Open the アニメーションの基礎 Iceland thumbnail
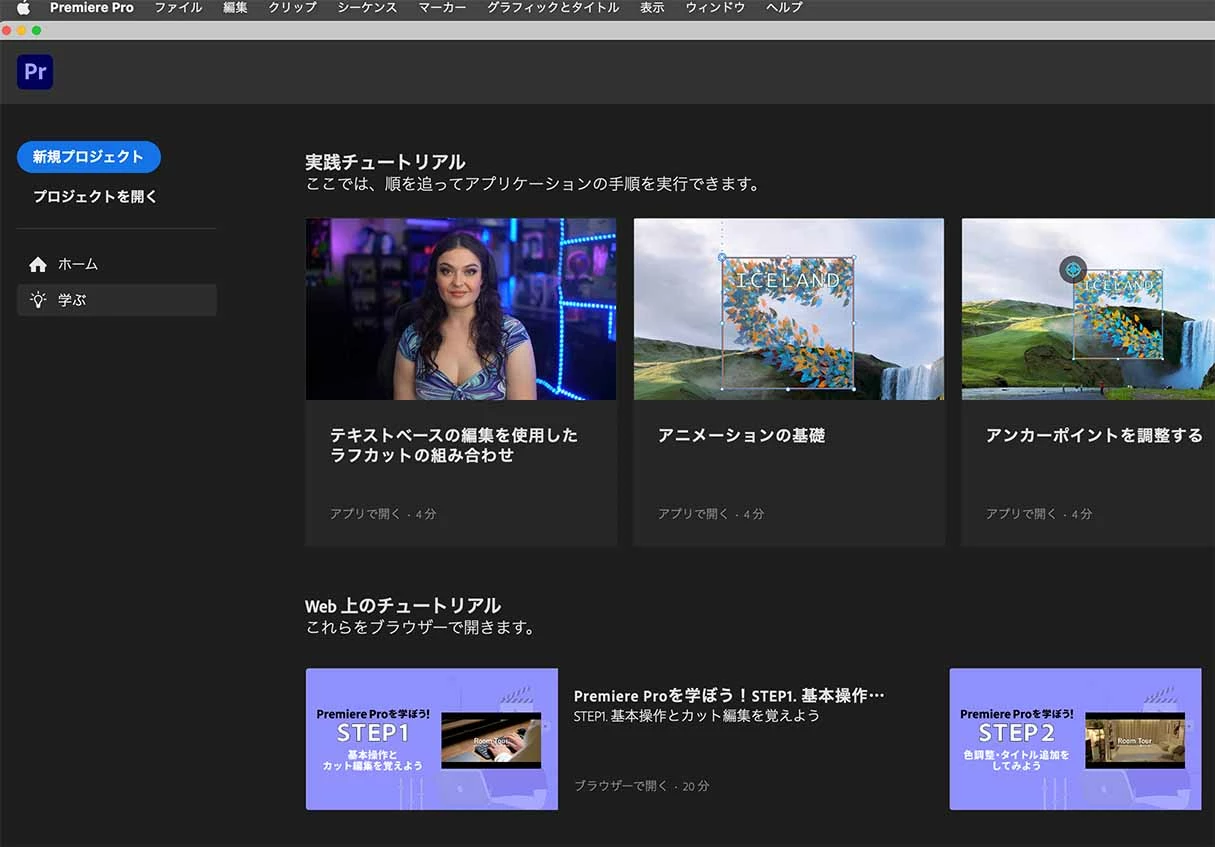This screenshot has height=847, width=1215. pos(789,309)
